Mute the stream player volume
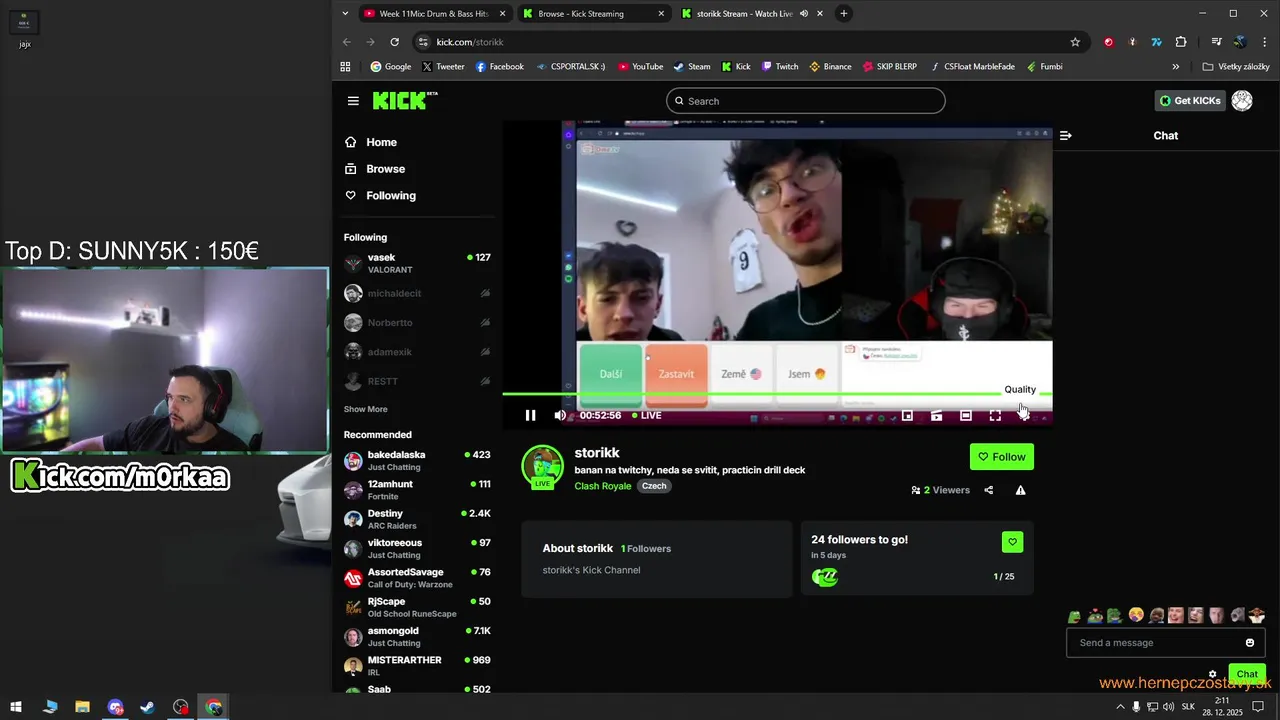Screen dimensions: 1280x720 coord(560,415)
